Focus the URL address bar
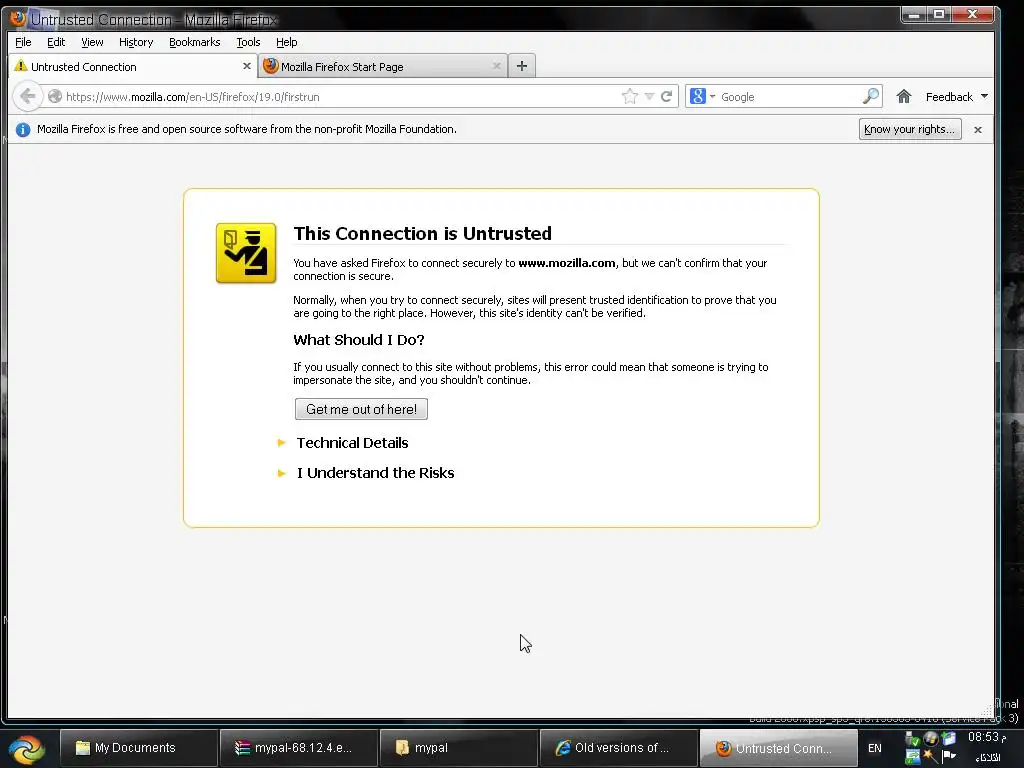Image resolution: width=1024 pixels, height=768 pixels. click(x=340, y=97)
